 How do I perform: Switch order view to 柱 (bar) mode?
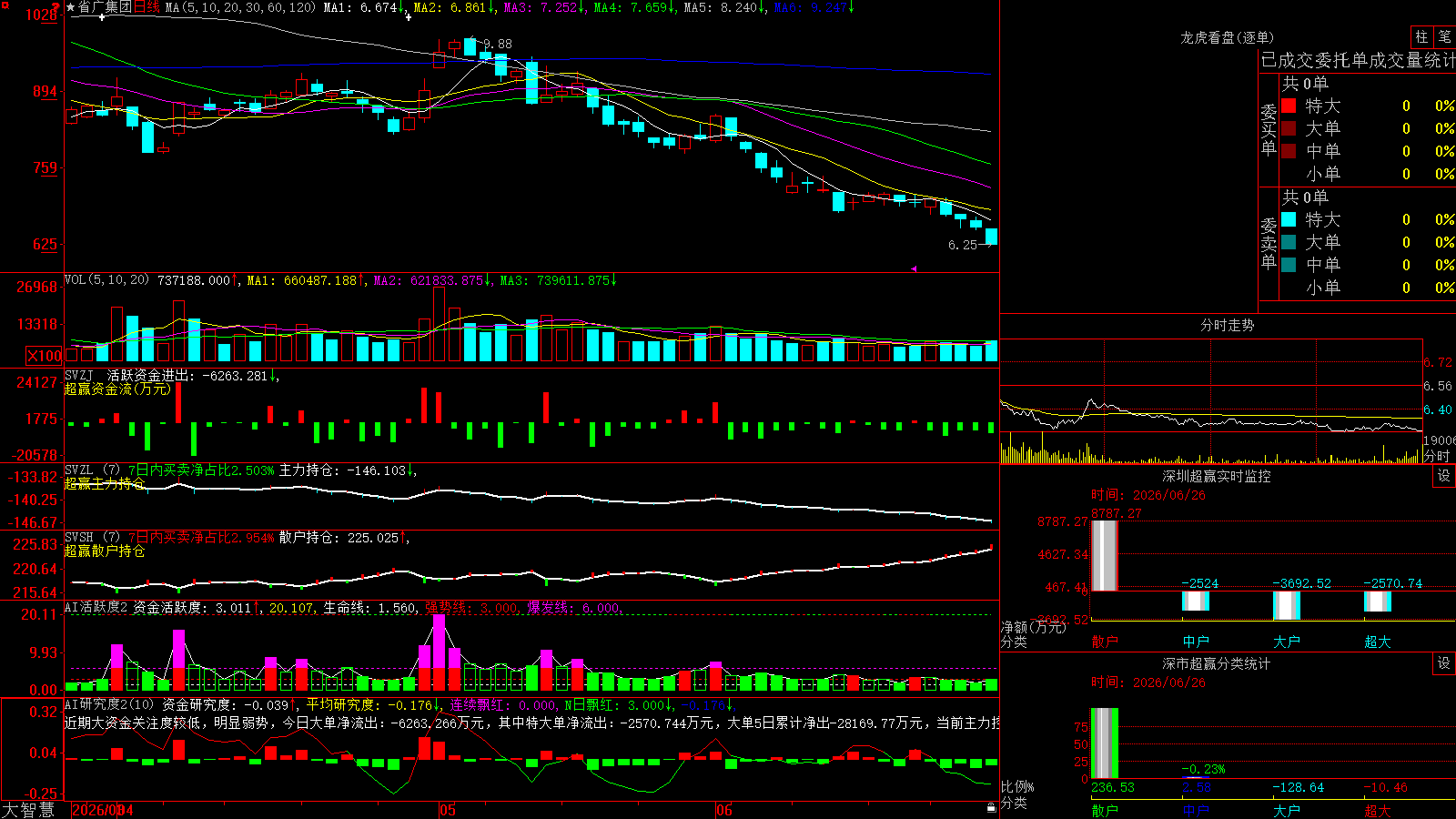[1421, 36]
